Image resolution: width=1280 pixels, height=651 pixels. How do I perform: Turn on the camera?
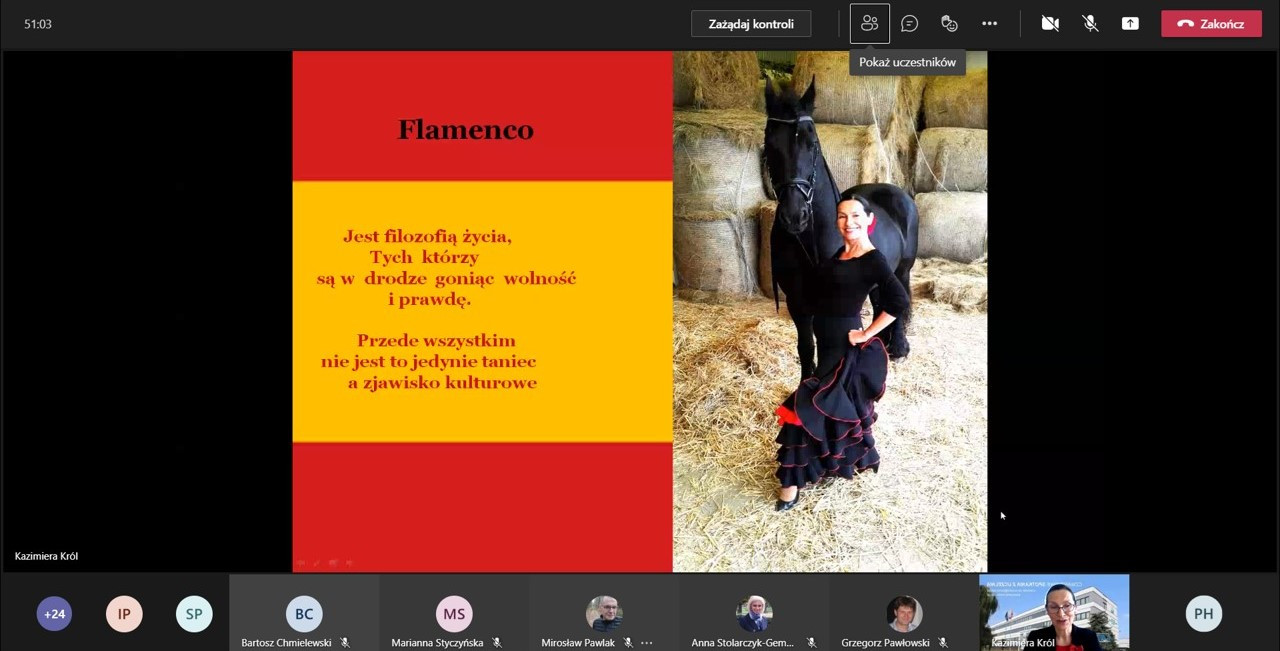pos(1050,24)
